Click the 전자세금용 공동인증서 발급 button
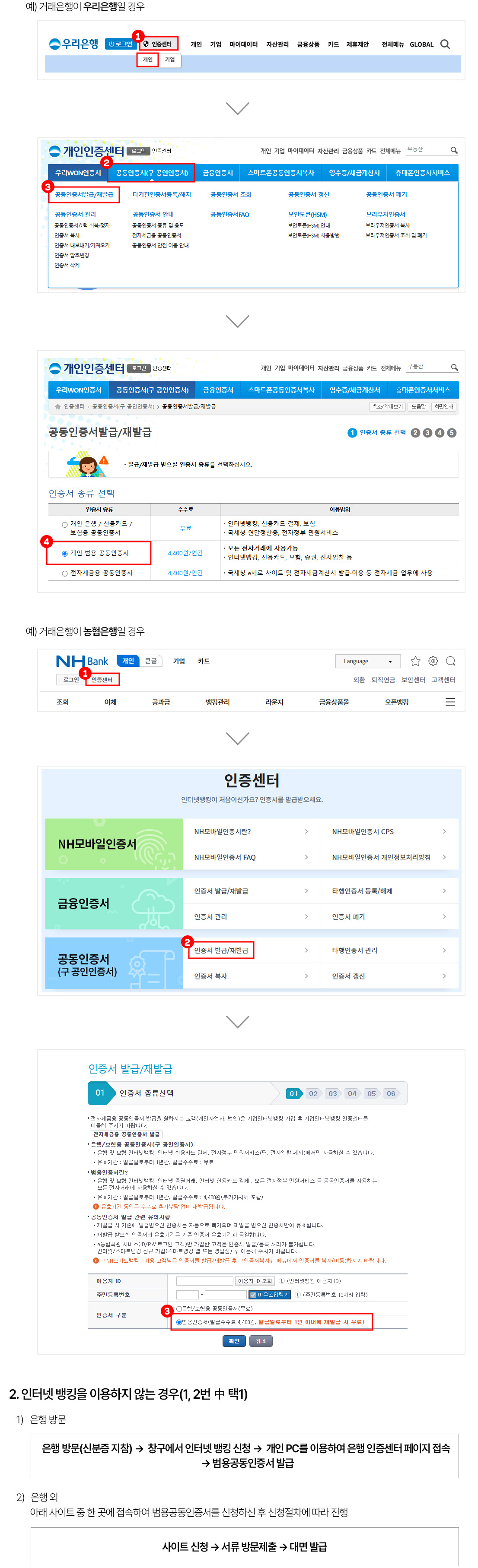 [x=126, y=1134]
